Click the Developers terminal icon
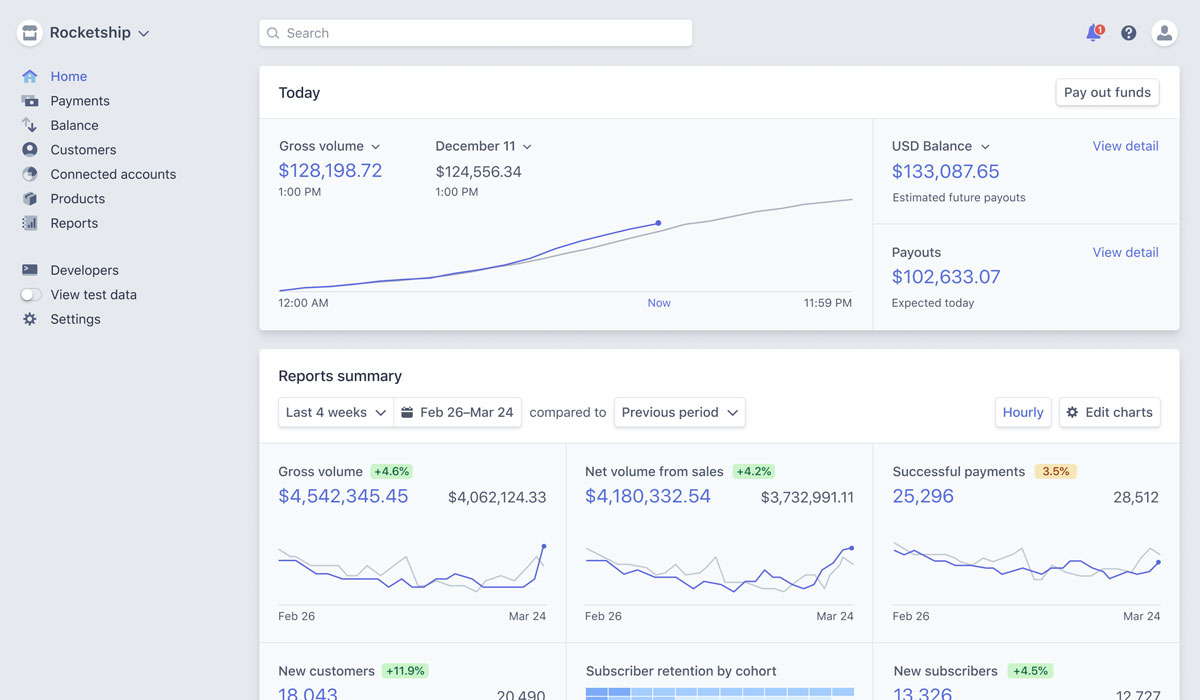This screenshot has width=1200, height=700. coord(30,270)
